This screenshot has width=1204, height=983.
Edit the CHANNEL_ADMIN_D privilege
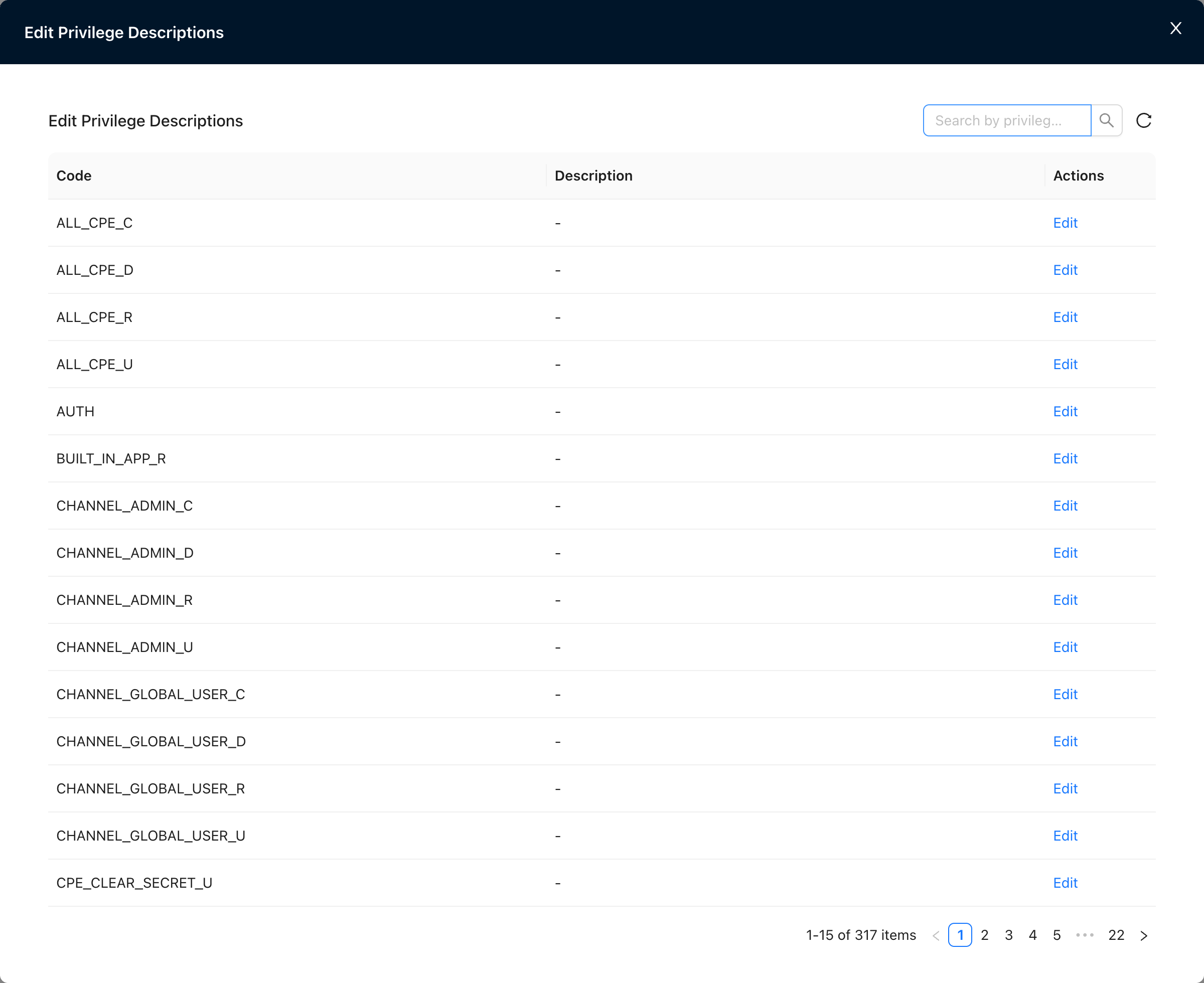click(1065, 553)
